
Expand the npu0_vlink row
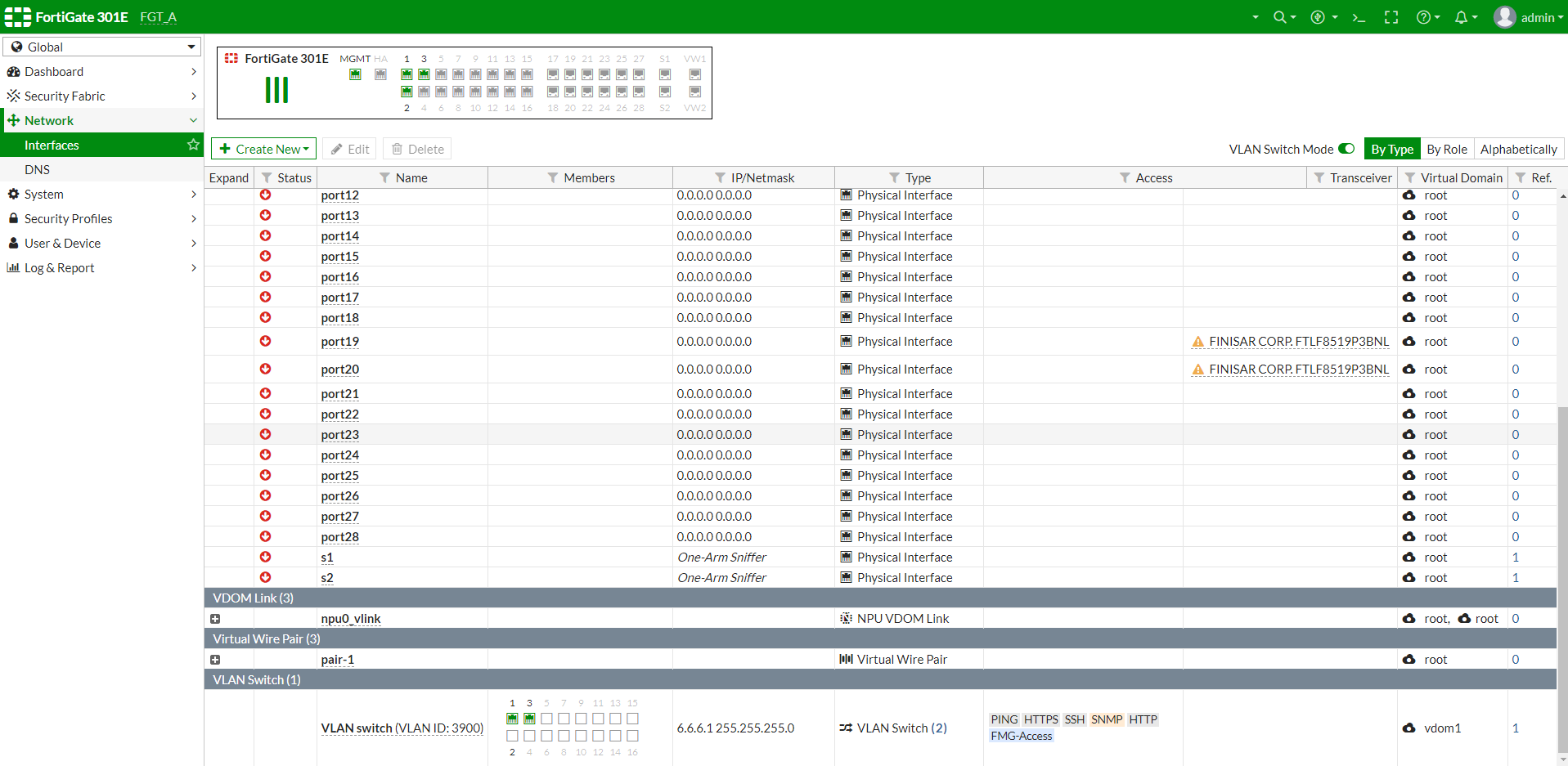click(x=215, y=619)
